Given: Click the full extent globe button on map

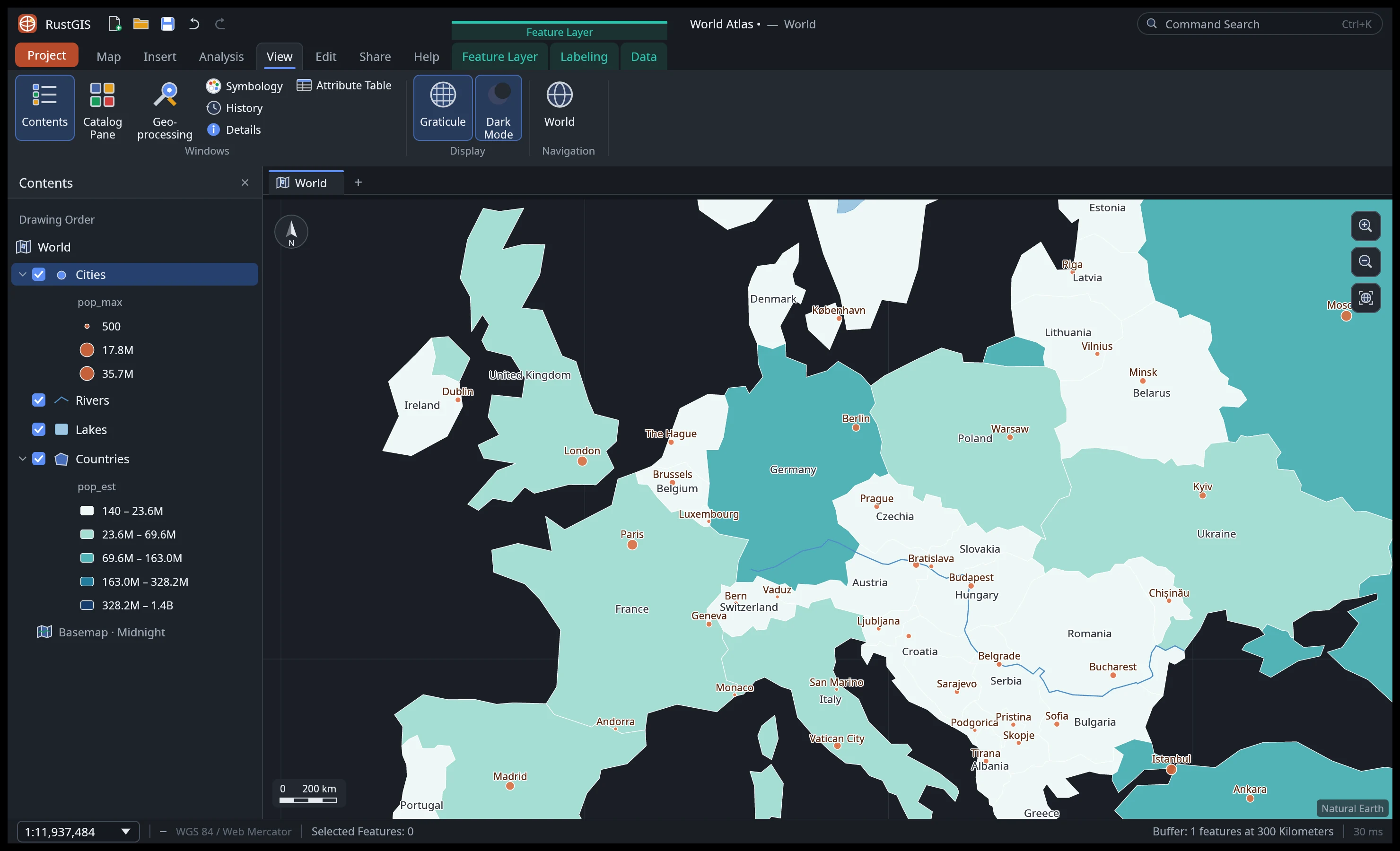Looking at the screenshot, I should (1365, 298).
